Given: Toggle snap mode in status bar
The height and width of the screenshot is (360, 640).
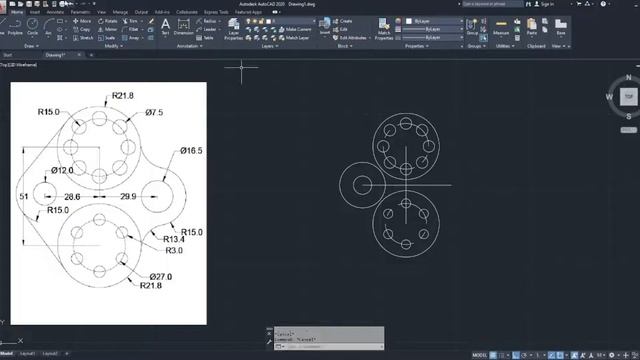Looking at the screenshot, I should point(502,355).
